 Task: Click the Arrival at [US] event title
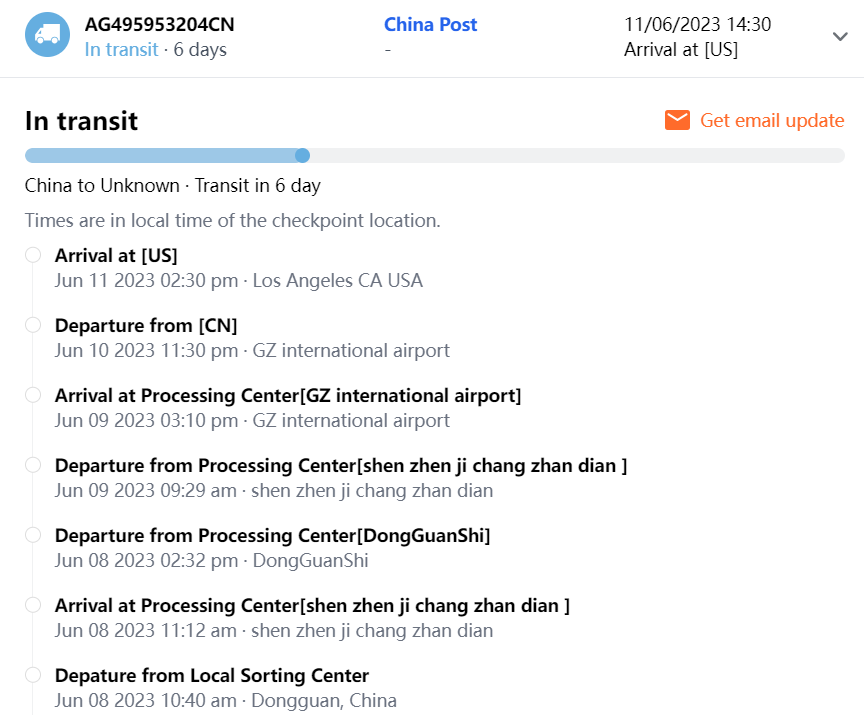pyautogui.click(x=116, y=255)
